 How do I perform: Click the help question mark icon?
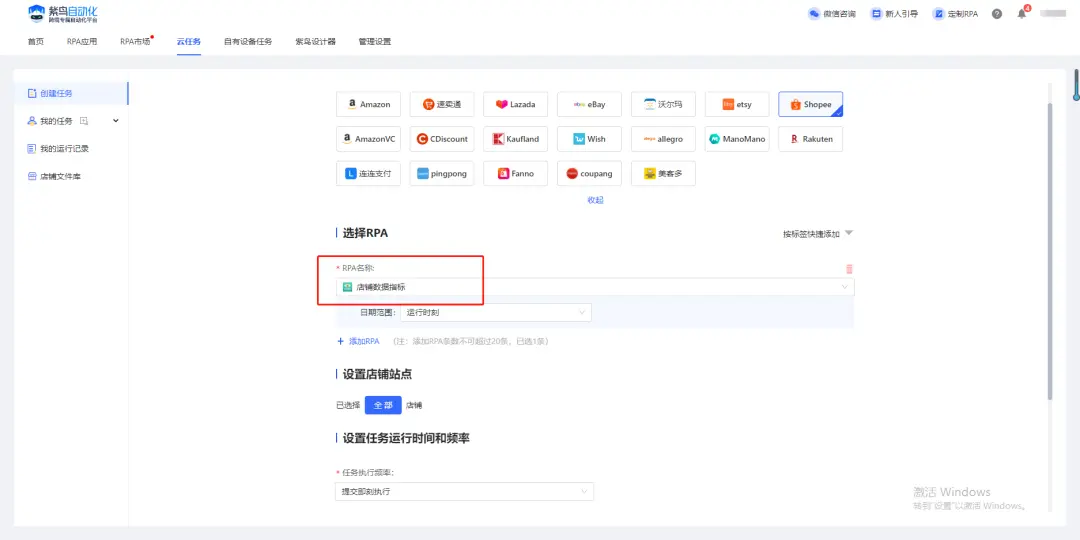(x=996, y=14)
